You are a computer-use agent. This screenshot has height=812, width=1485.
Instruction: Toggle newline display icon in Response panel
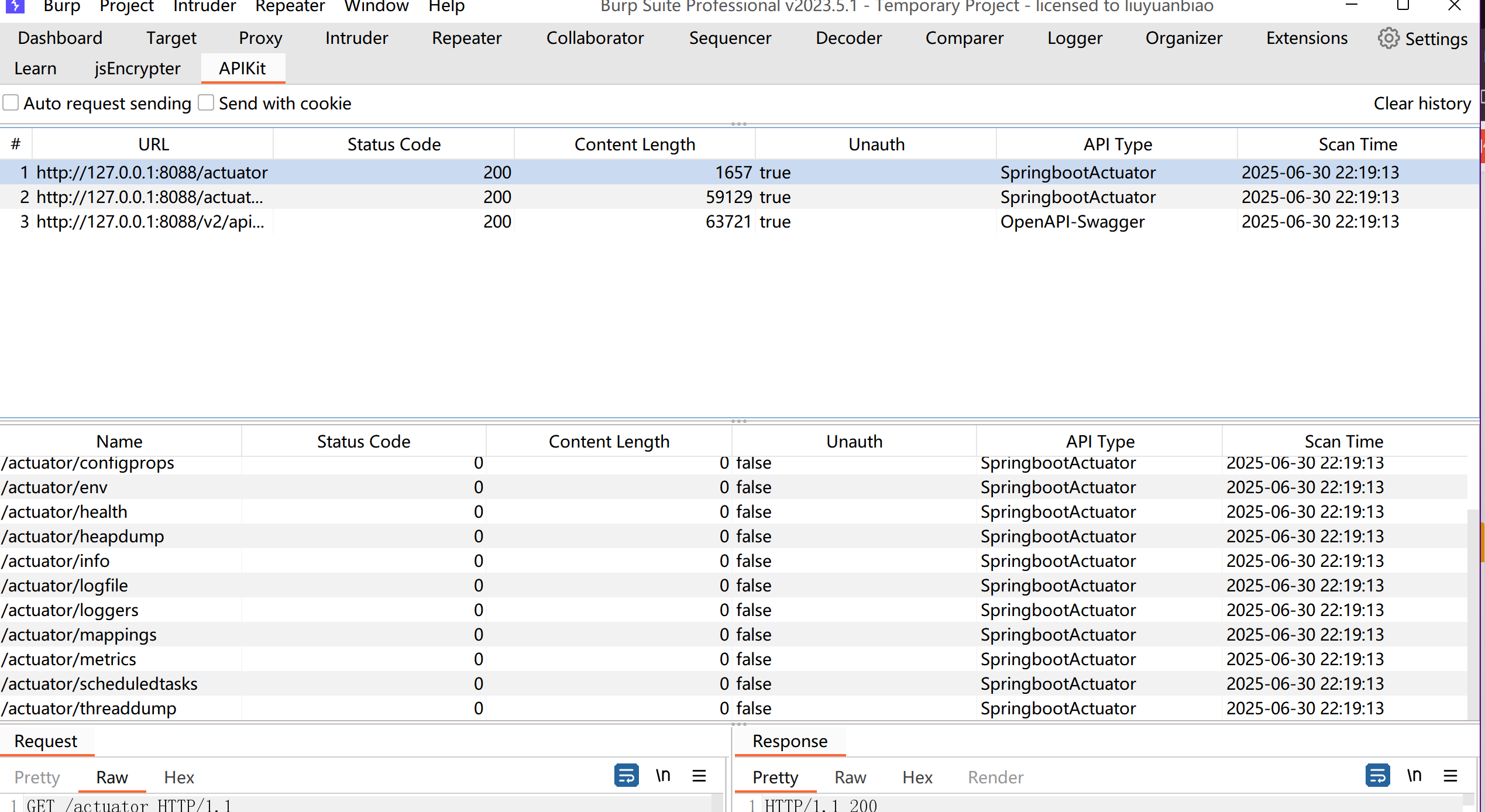1414,776
